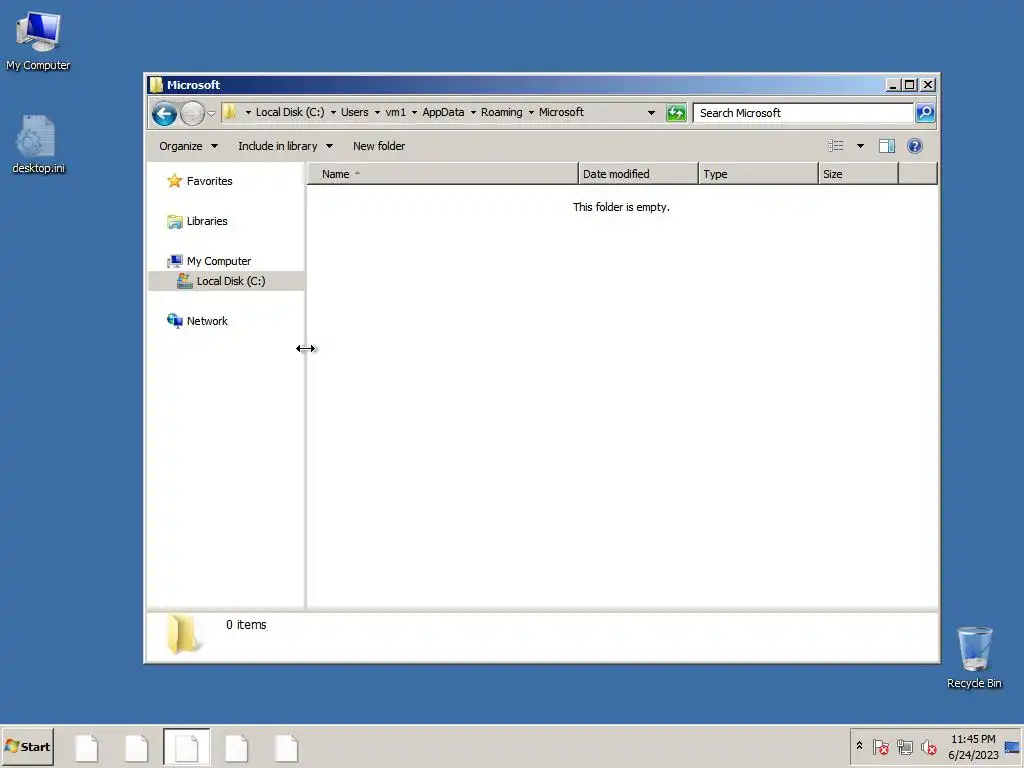Expand dropdown arrow after AppData breadcrumb
The height and width of the screenshot is (768, 1024).
pos(473,112)
